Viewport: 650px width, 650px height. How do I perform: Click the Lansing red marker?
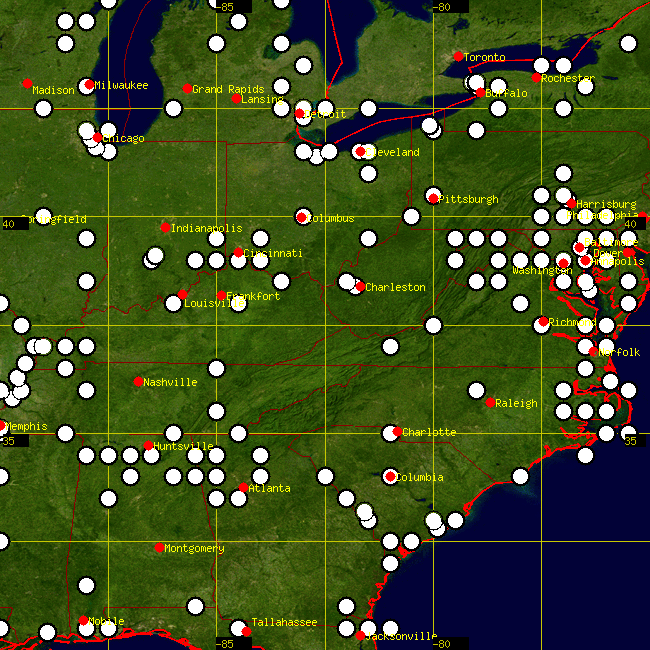click(236, 99)
